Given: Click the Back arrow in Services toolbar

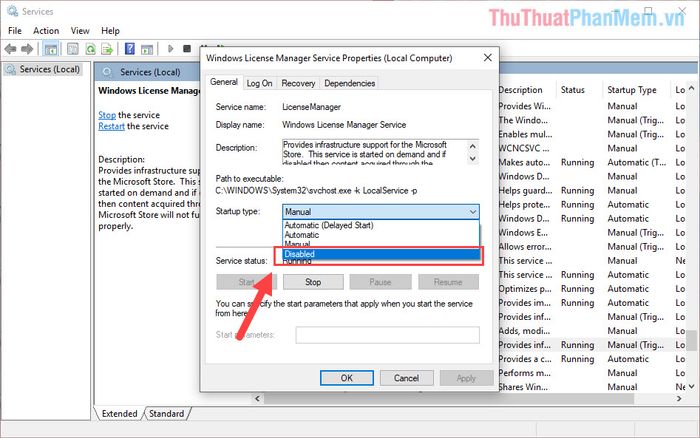Looking at the screenshot, I should pyautogui.click(x=10, y=49).
